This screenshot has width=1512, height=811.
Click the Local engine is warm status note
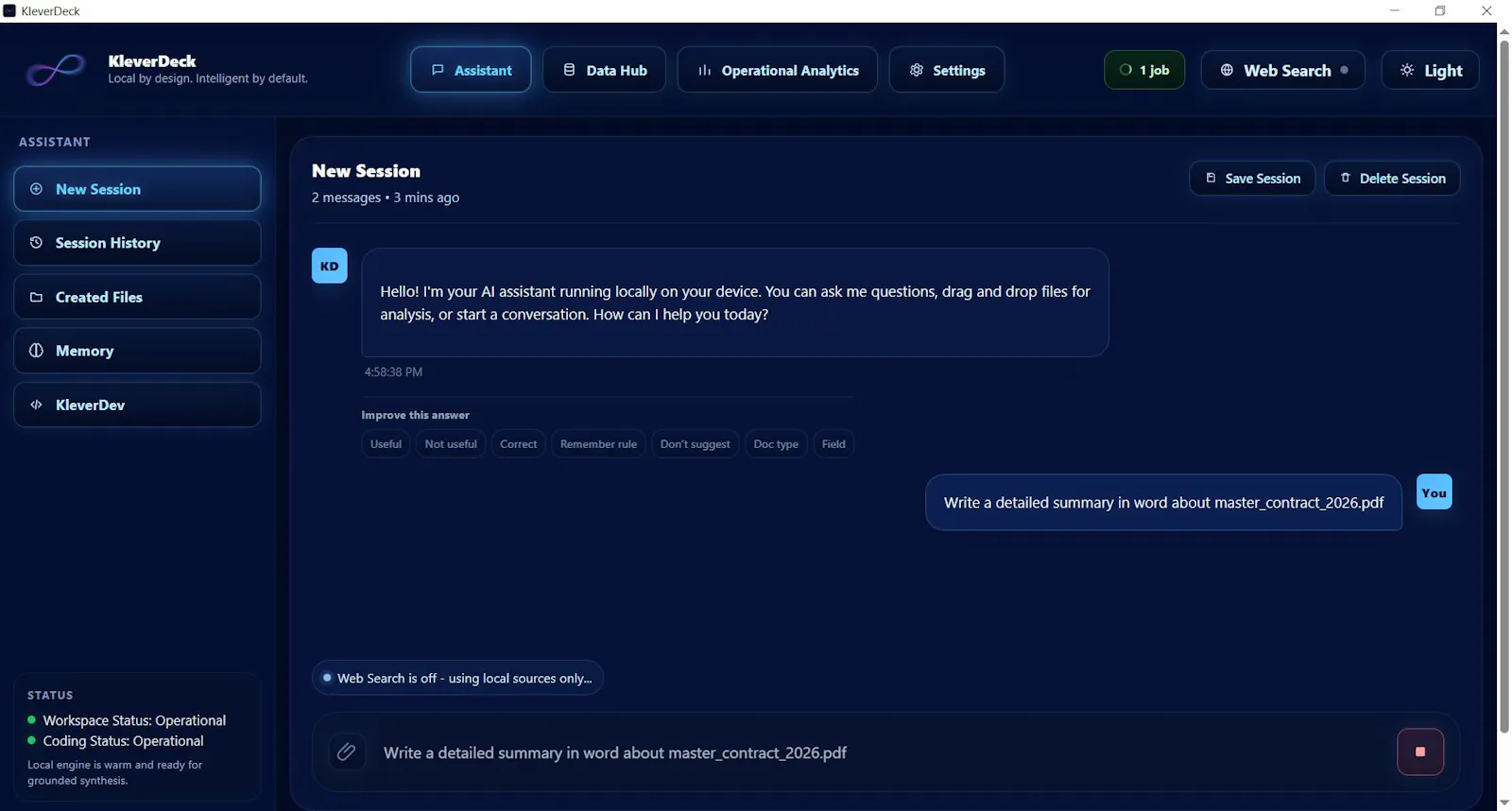tap(115, 772)
